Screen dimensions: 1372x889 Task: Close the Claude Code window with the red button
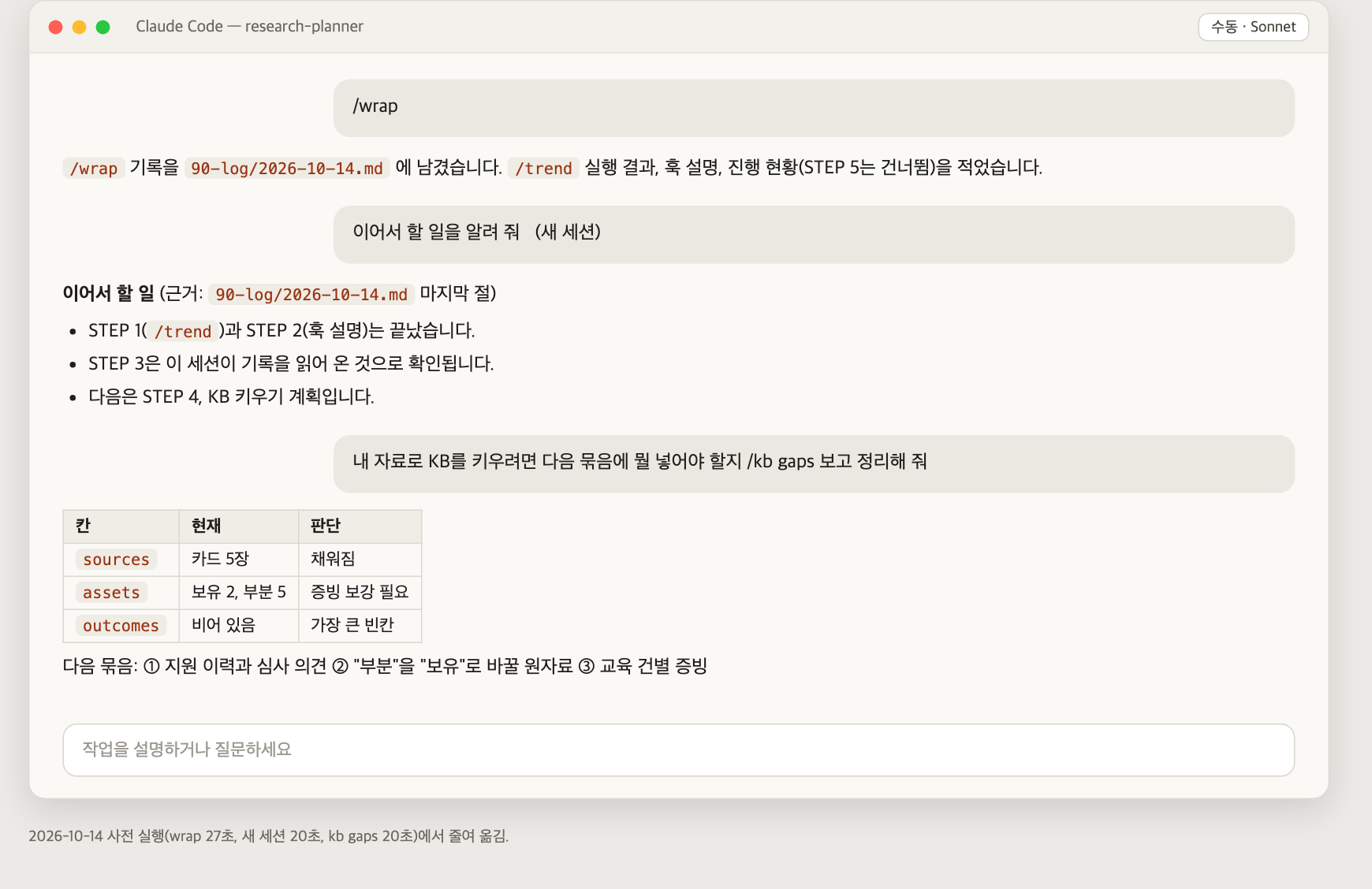55,27
